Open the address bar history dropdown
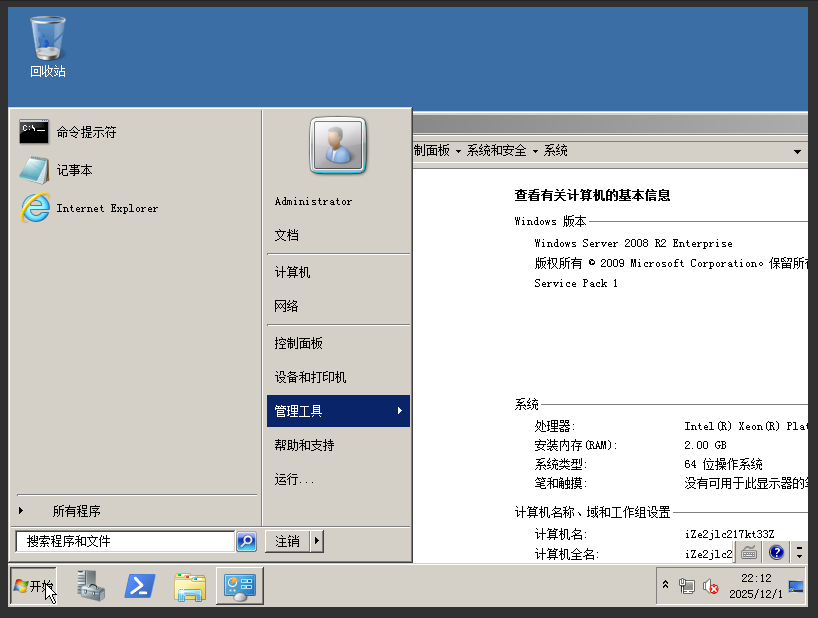 [797, 152]
